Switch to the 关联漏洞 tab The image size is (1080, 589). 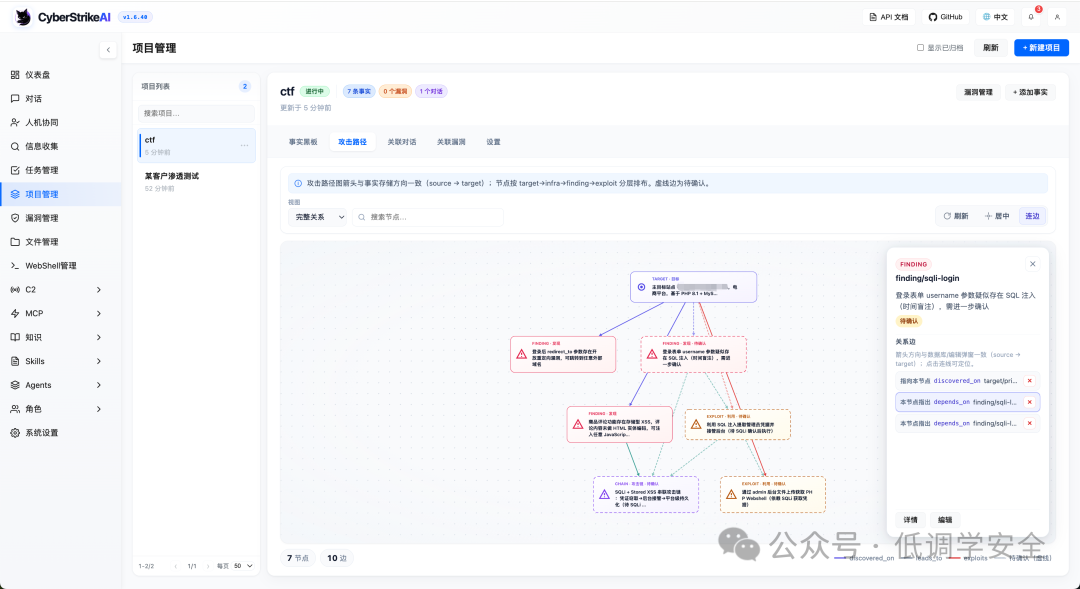point(451,142)
